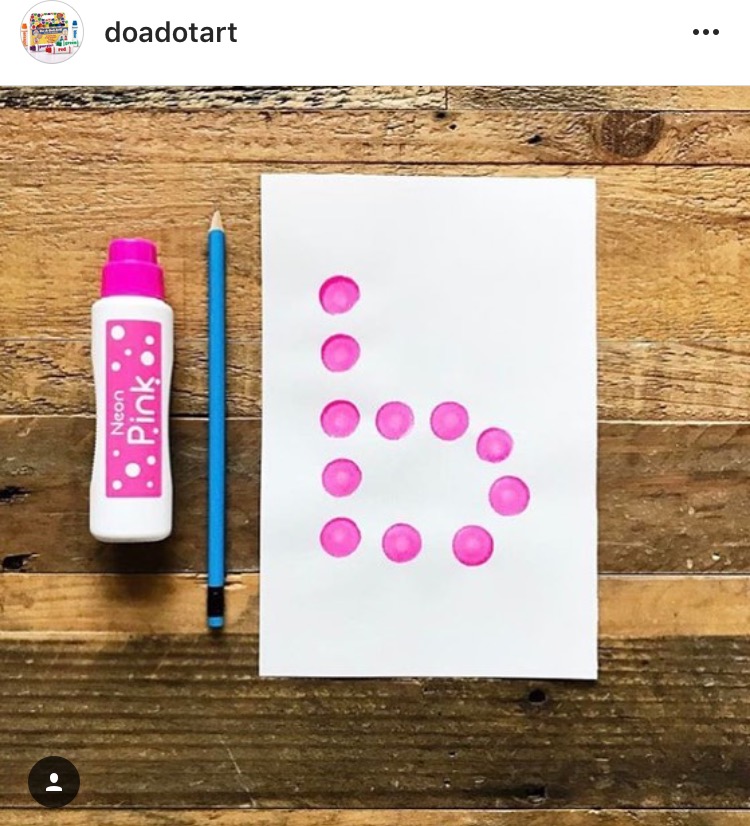
Task: Select the second pink dot from the top
Action: [340, 352]
